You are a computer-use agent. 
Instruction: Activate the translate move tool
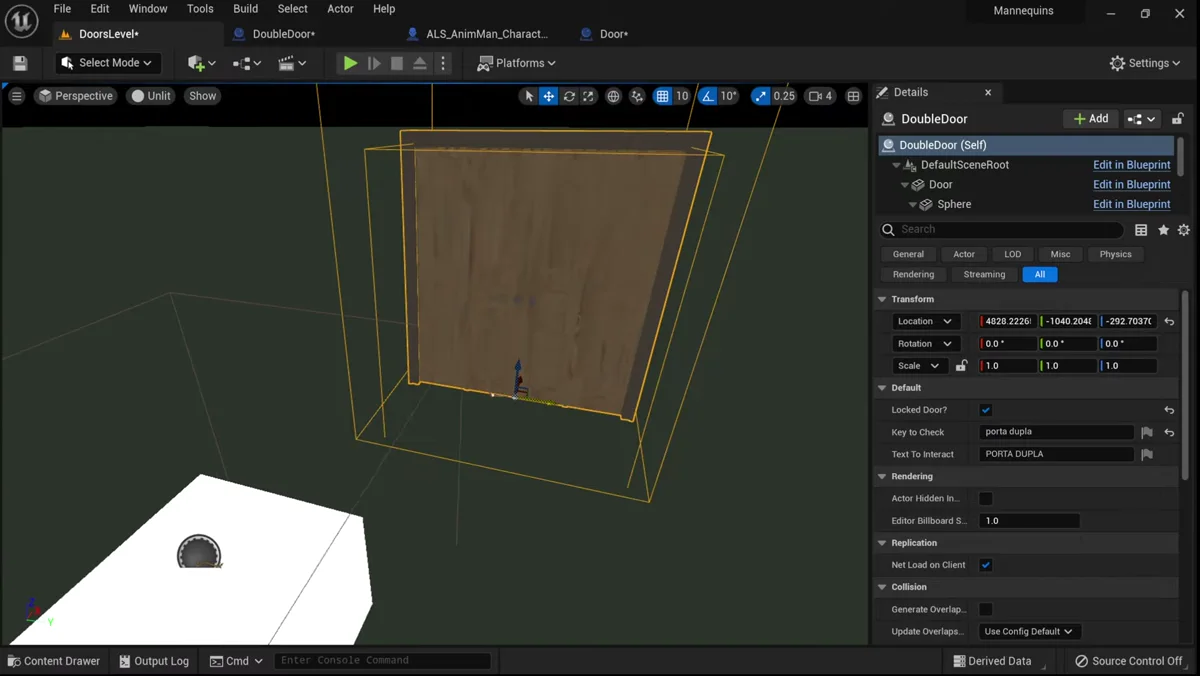(549, 96)
